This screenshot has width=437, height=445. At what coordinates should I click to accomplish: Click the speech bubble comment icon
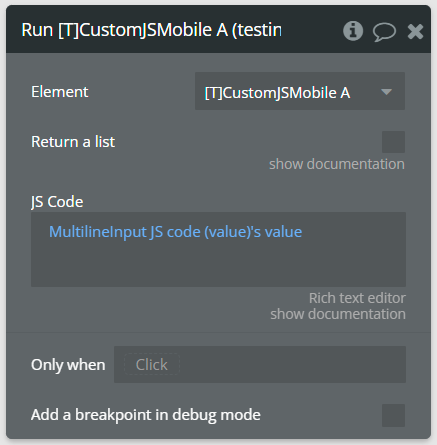pyautogui.click(x=384, y=32)
